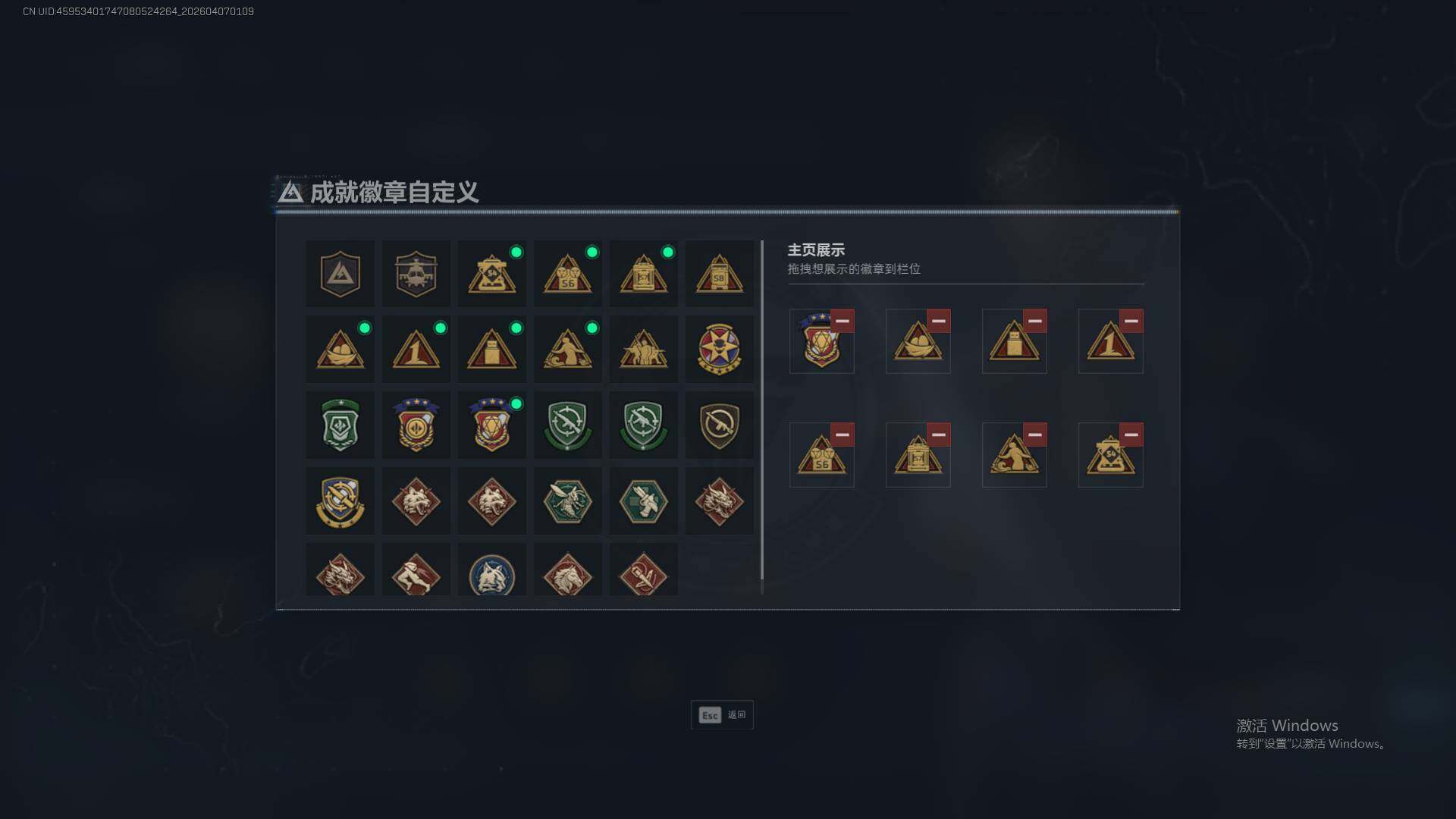Remove the displayed kneeling figure badge
This screenshot has height=819, width=1456.
point(1035,435)
